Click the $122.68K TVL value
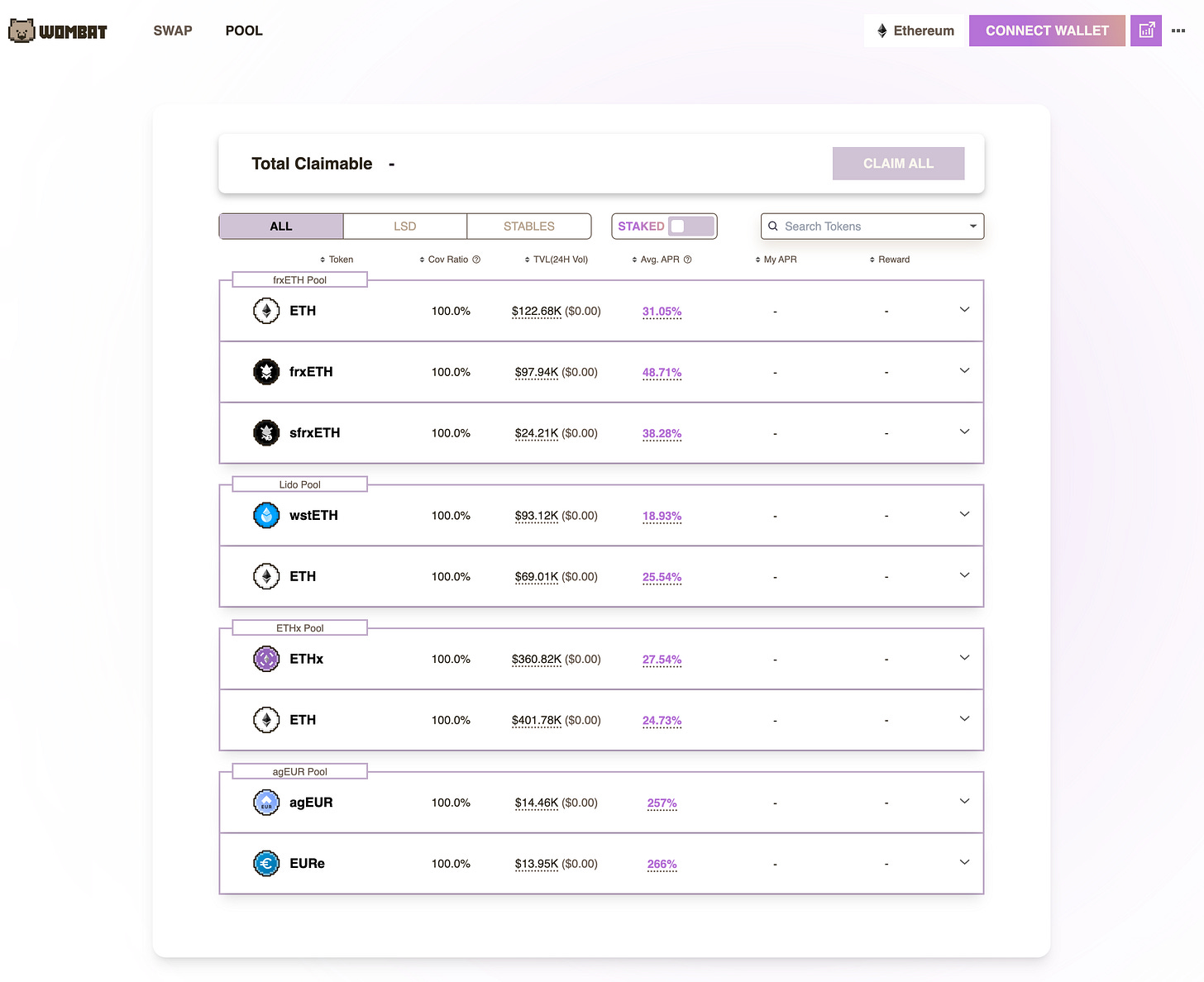The image size is (1204, 982). (x=537, y=312)
